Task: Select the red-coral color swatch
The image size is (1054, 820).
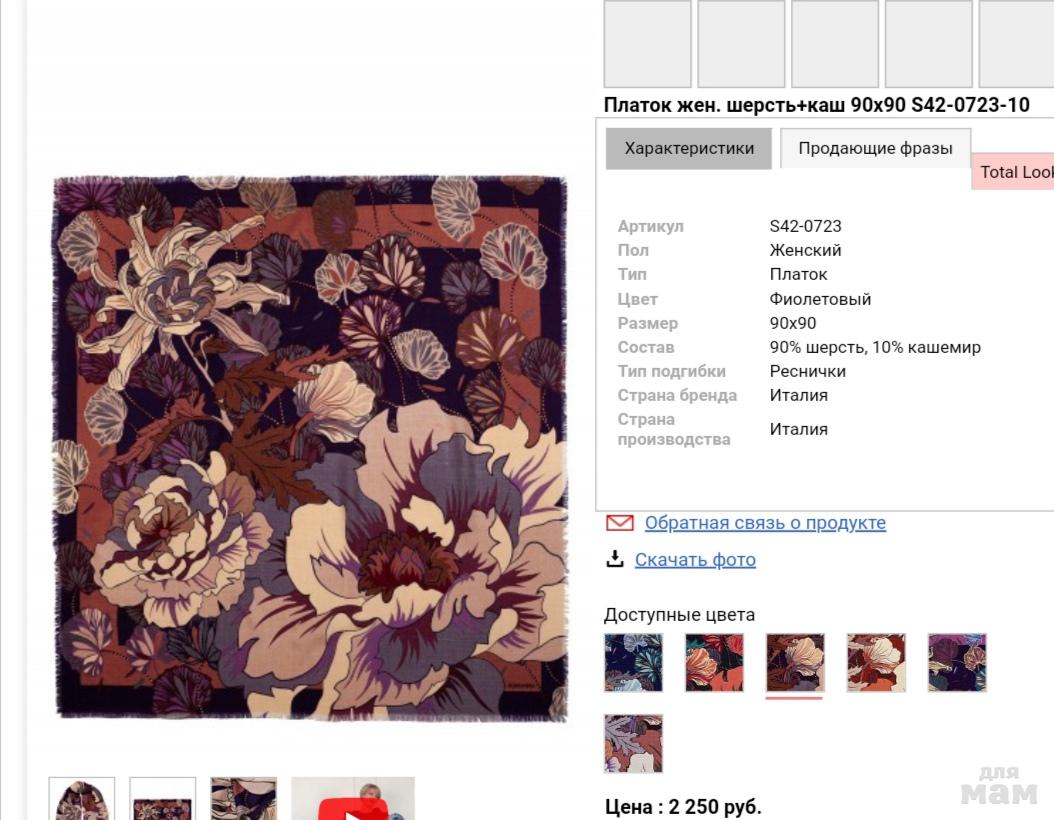Action: pos(715,663)
